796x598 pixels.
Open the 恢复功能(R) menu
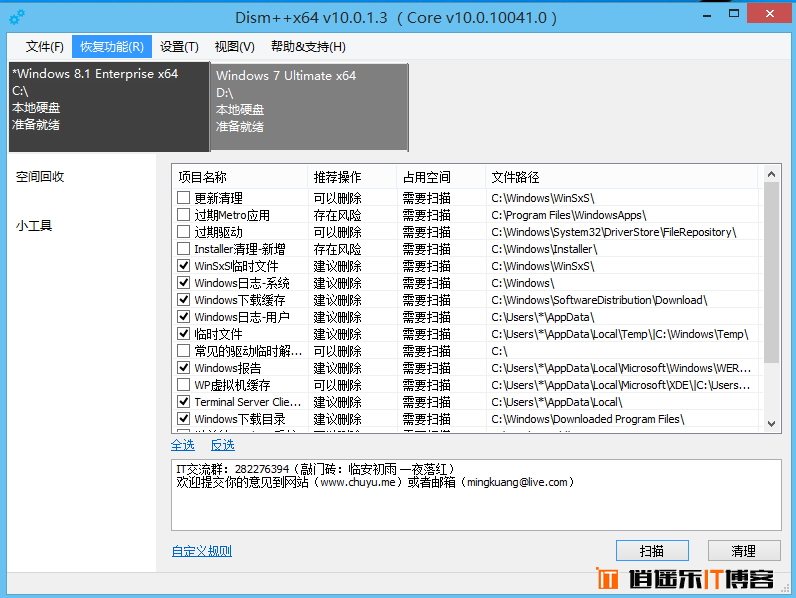click(x=111, y=47)
